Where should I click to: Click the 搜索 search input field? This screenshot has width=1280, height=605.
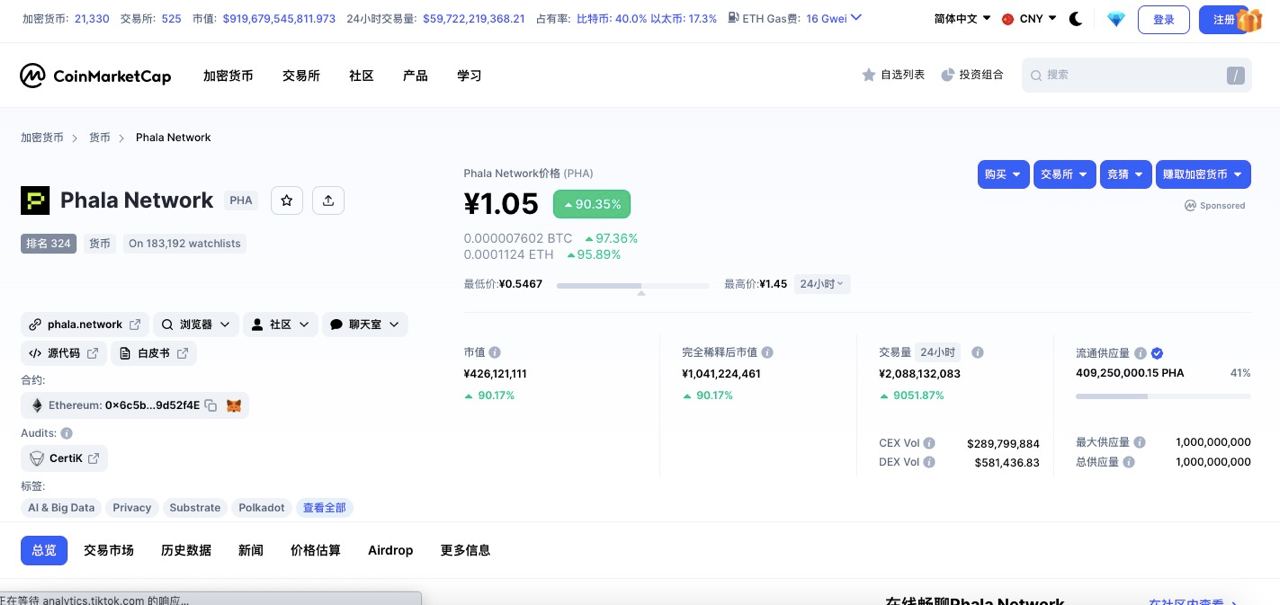tap(1137, 75)
